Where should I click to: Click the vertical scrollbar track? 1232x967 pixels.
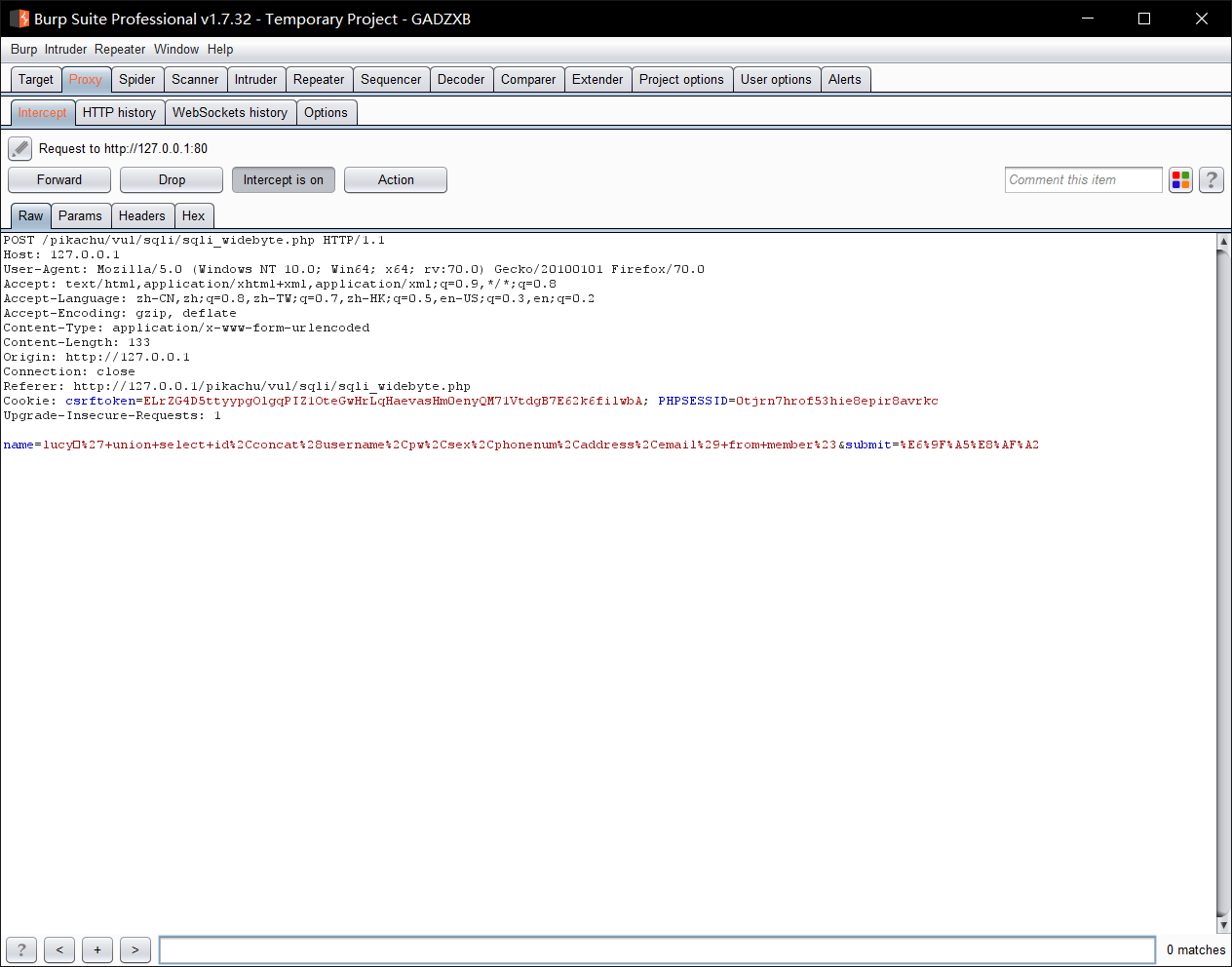click(1224, 585)
